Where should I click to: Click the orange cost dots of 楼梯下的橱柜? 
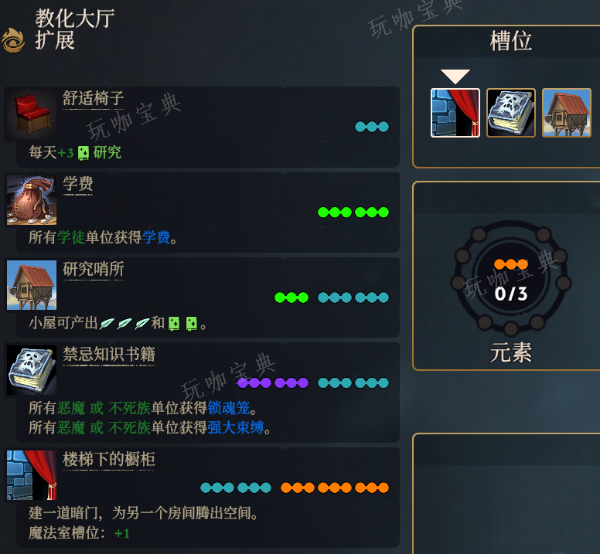[x=335, y=487]
